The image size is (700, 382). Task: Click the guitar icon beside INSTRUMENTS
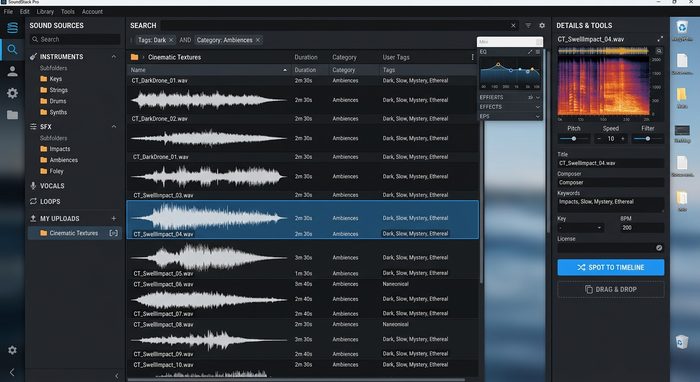pos(33,57)
